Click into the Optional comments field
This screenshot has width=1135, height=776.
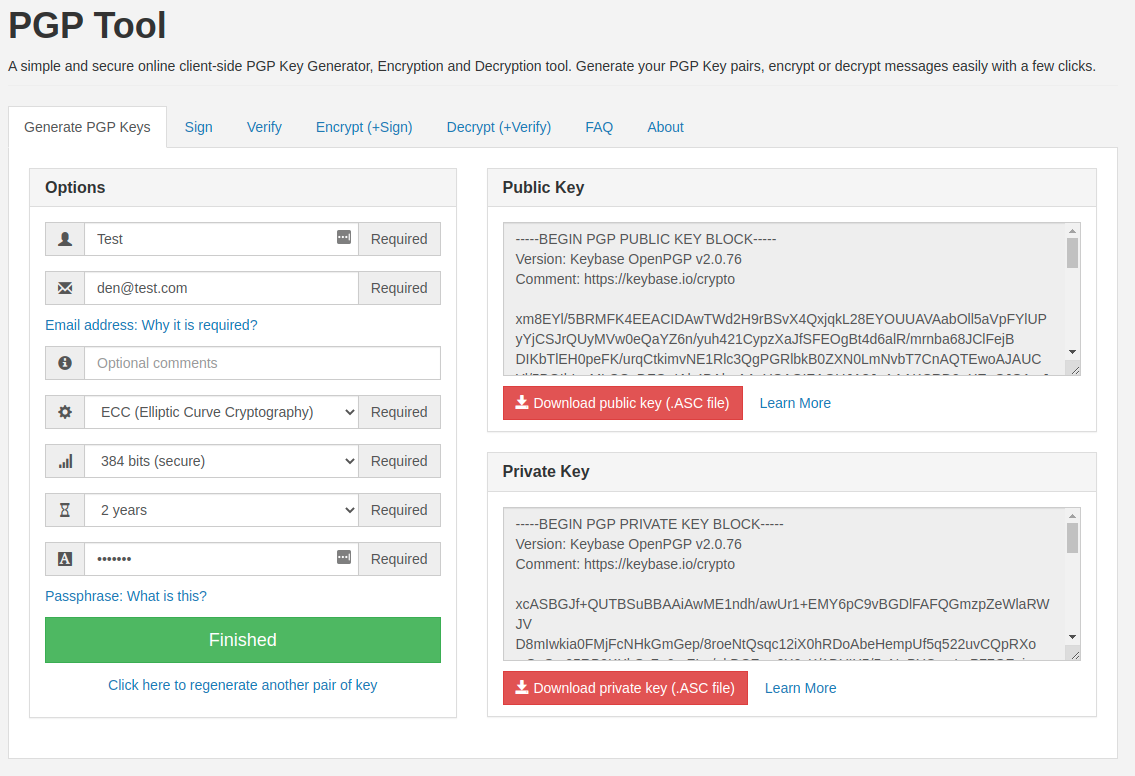tap(262, 363)
